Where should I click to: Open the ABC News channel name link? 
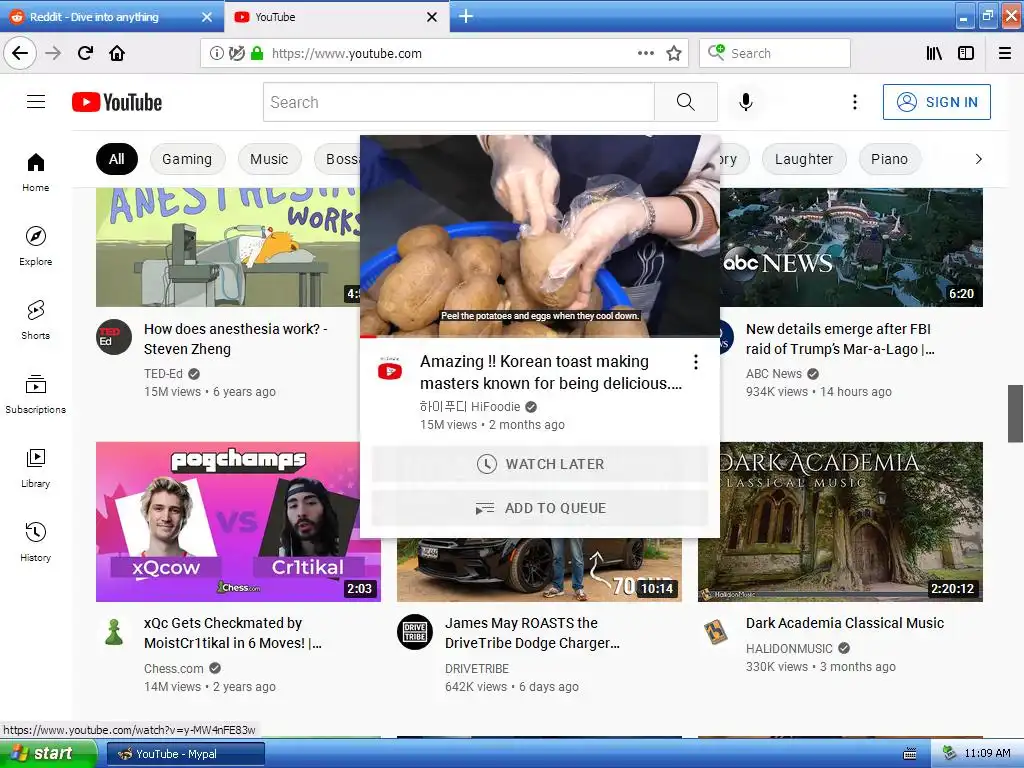774,374
